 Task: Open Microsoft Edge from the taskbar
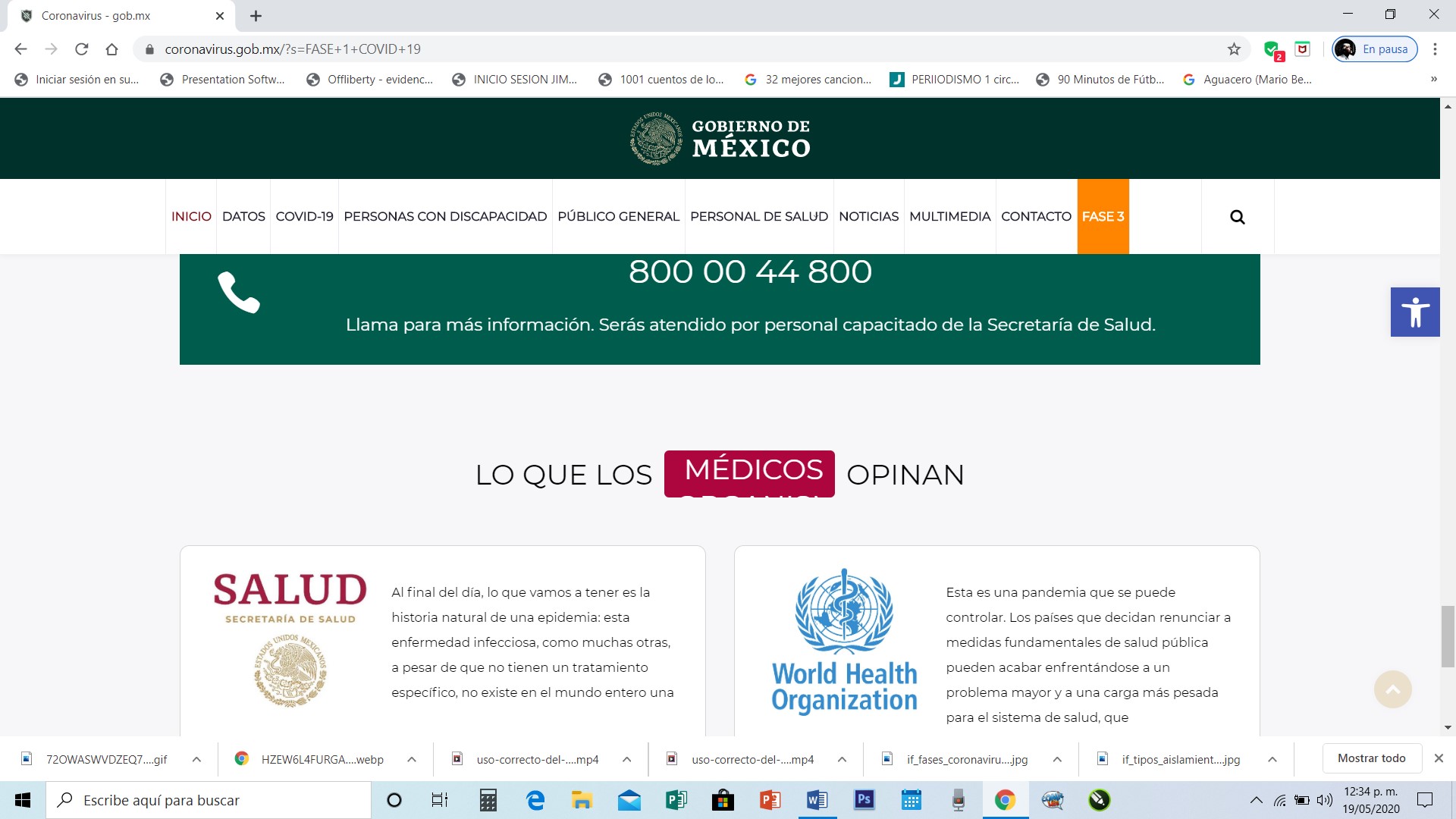tap(535, 800)
